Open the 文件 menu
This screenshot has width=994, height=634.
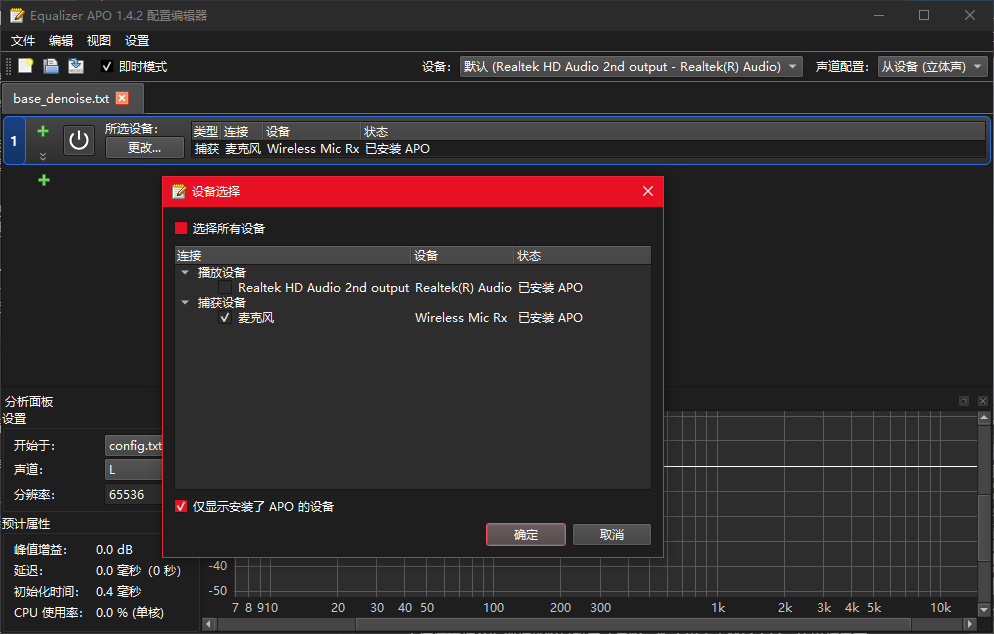click(23, 41)
